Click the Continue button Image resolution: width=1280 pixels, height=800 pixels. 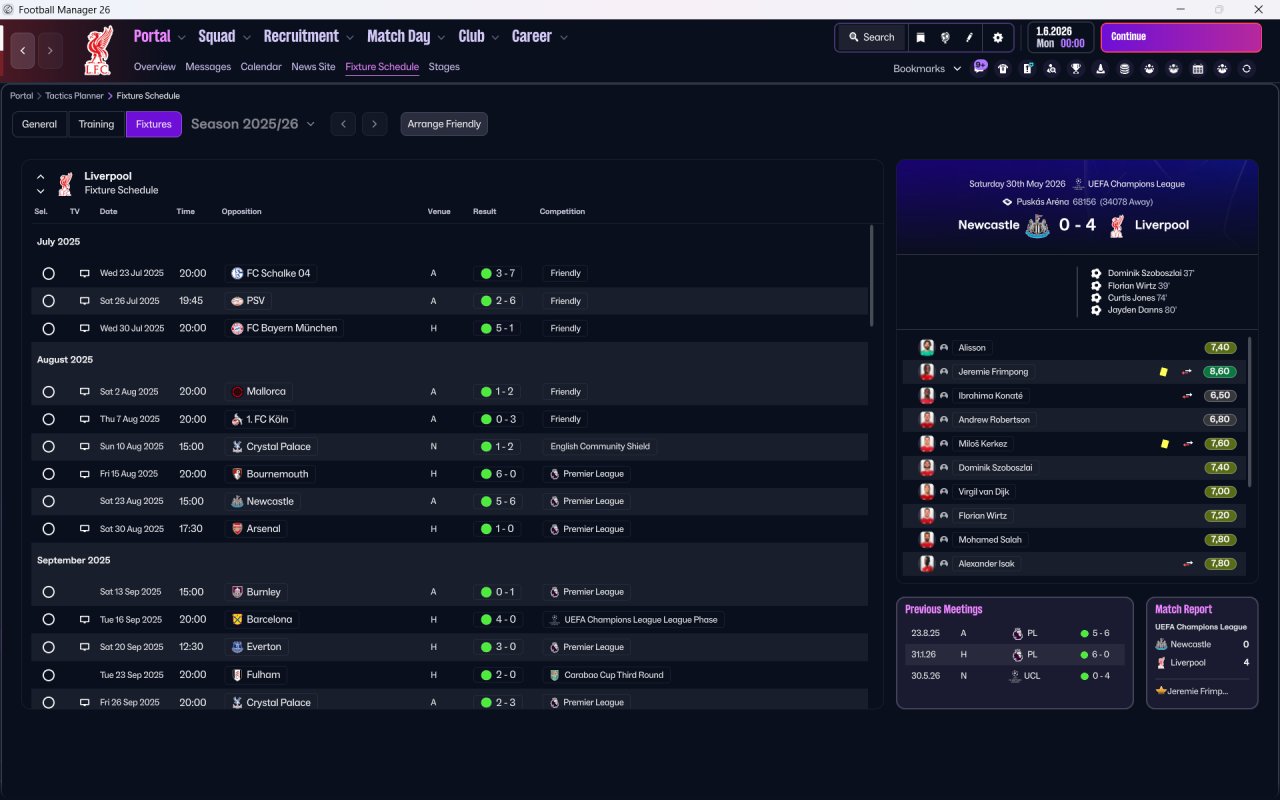pyautogui.click(x=1181, y=37)
